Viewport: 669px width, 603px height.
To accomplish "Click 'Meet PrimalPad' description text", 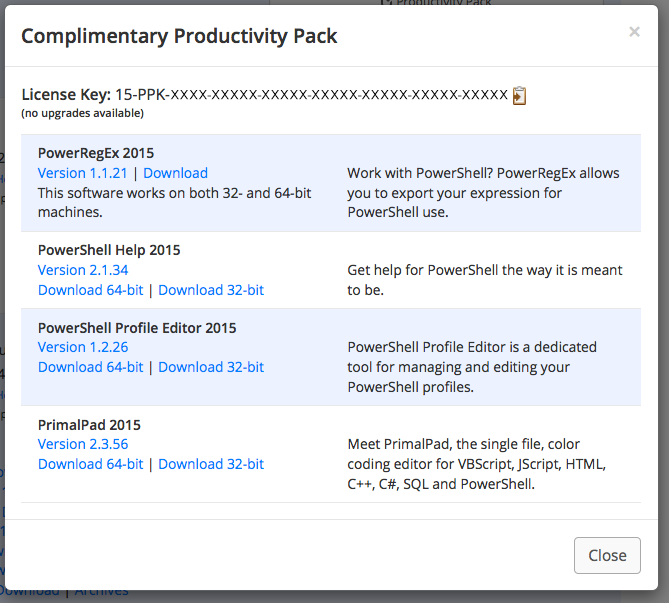I will (x=477, y=464).
